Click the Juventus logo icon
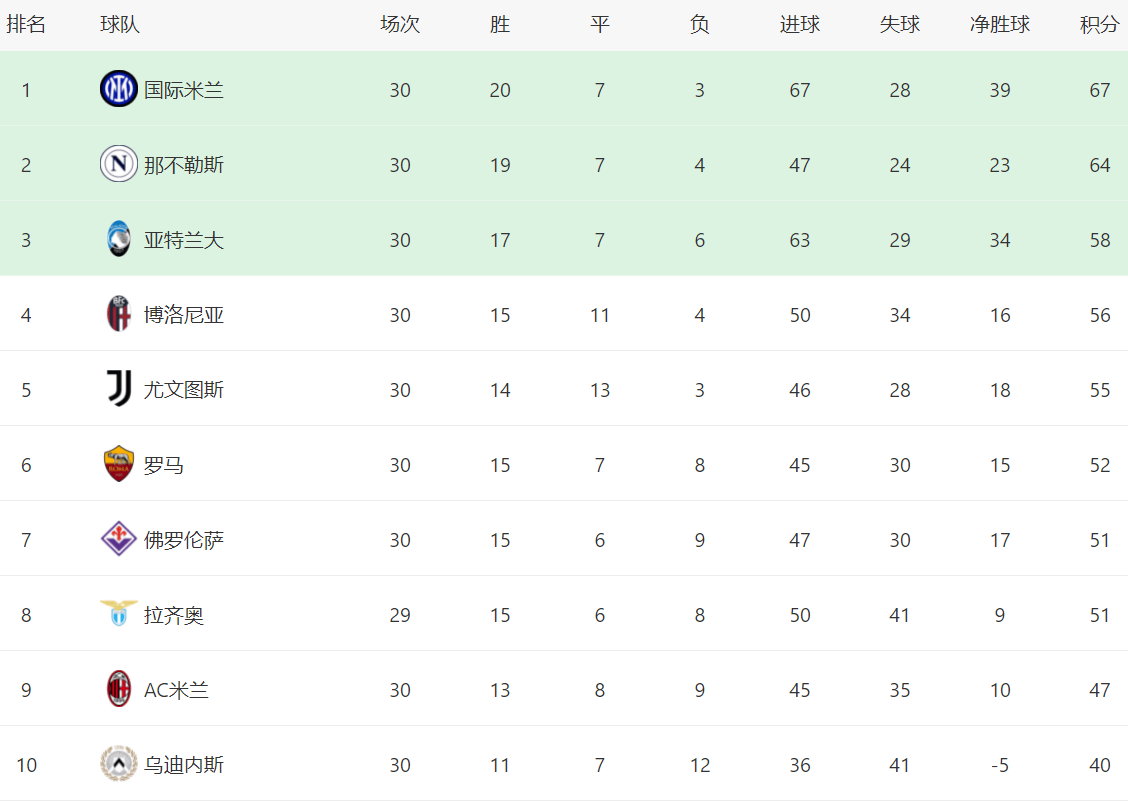Viewport: 1128px width, 805px height. pyautogui.click(x=119, y=389)
